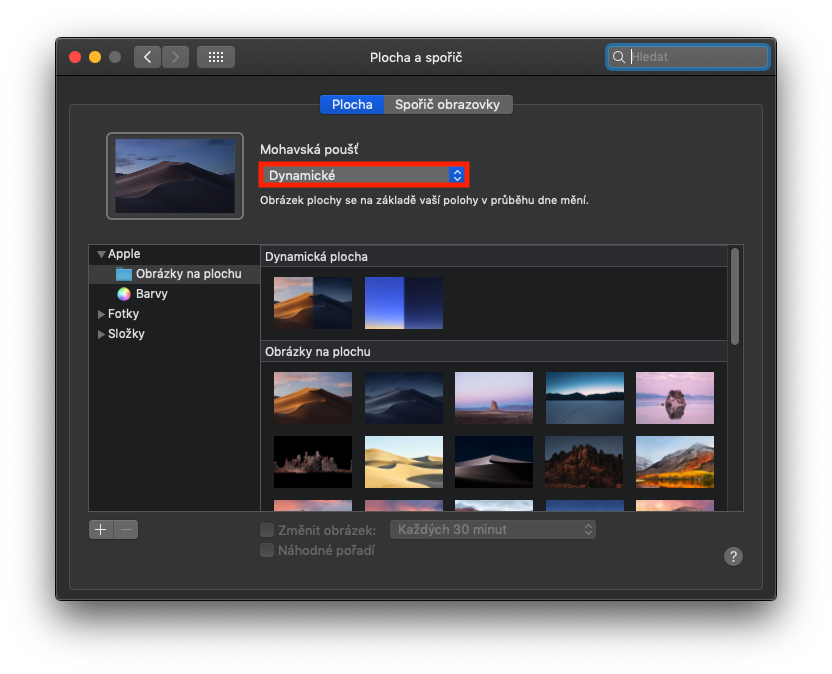Open the Dynamické dropdown menu
The image size is (832, 674).
click(363, 175)
